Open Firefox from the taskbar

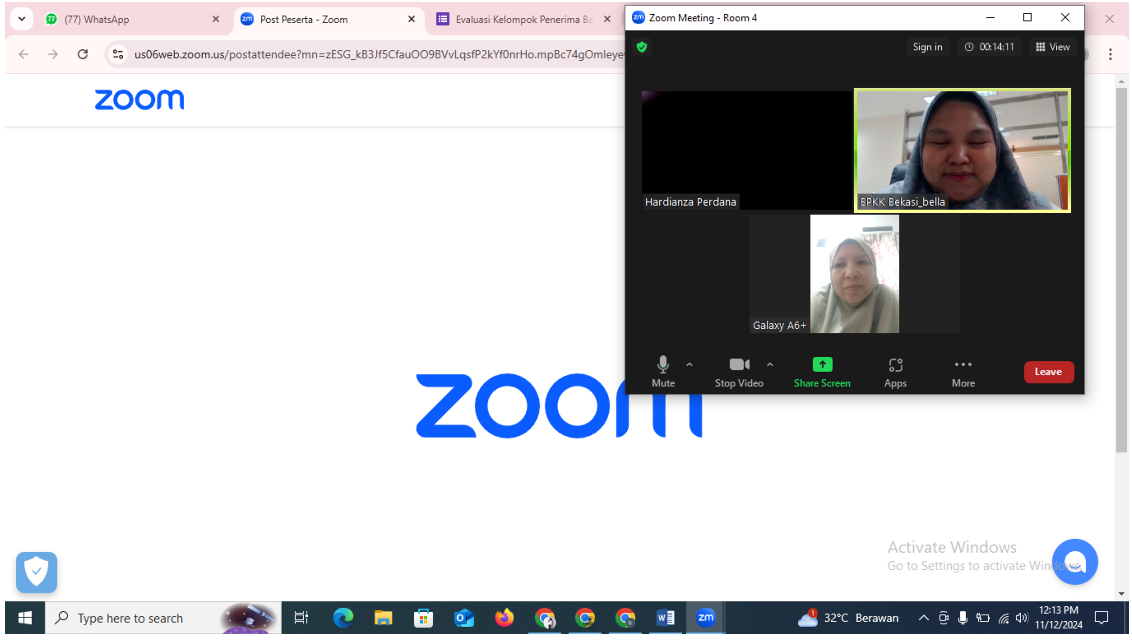coord(504,618)
